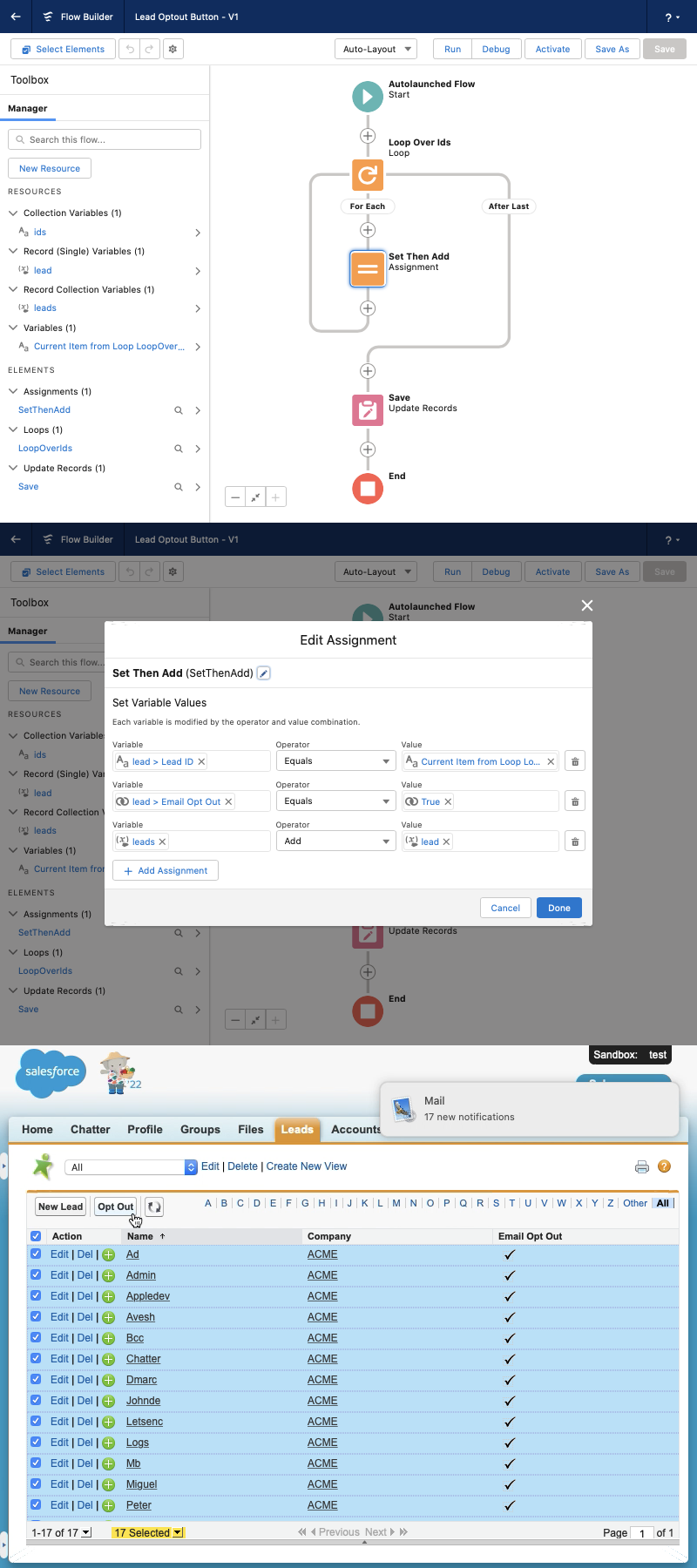Uncheck the checkbox for the Appledev lead row
Image resolution: width=697 pixels, height=1568 pixels.
(36, 1296)
